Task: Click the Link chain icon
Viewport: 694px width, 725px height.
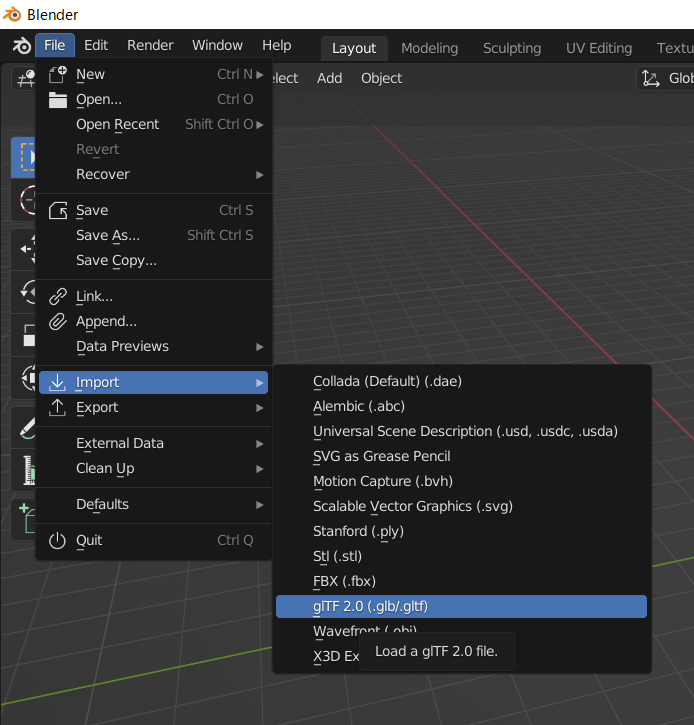Action: pyautogui.click(x=58, y=296)
